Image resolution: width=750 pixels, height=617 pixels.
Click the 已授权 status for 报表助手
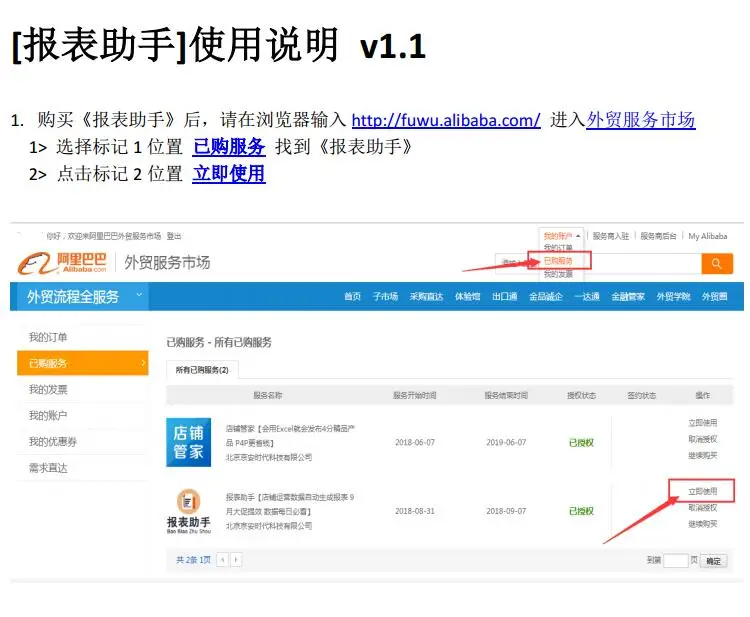(581, 511)
